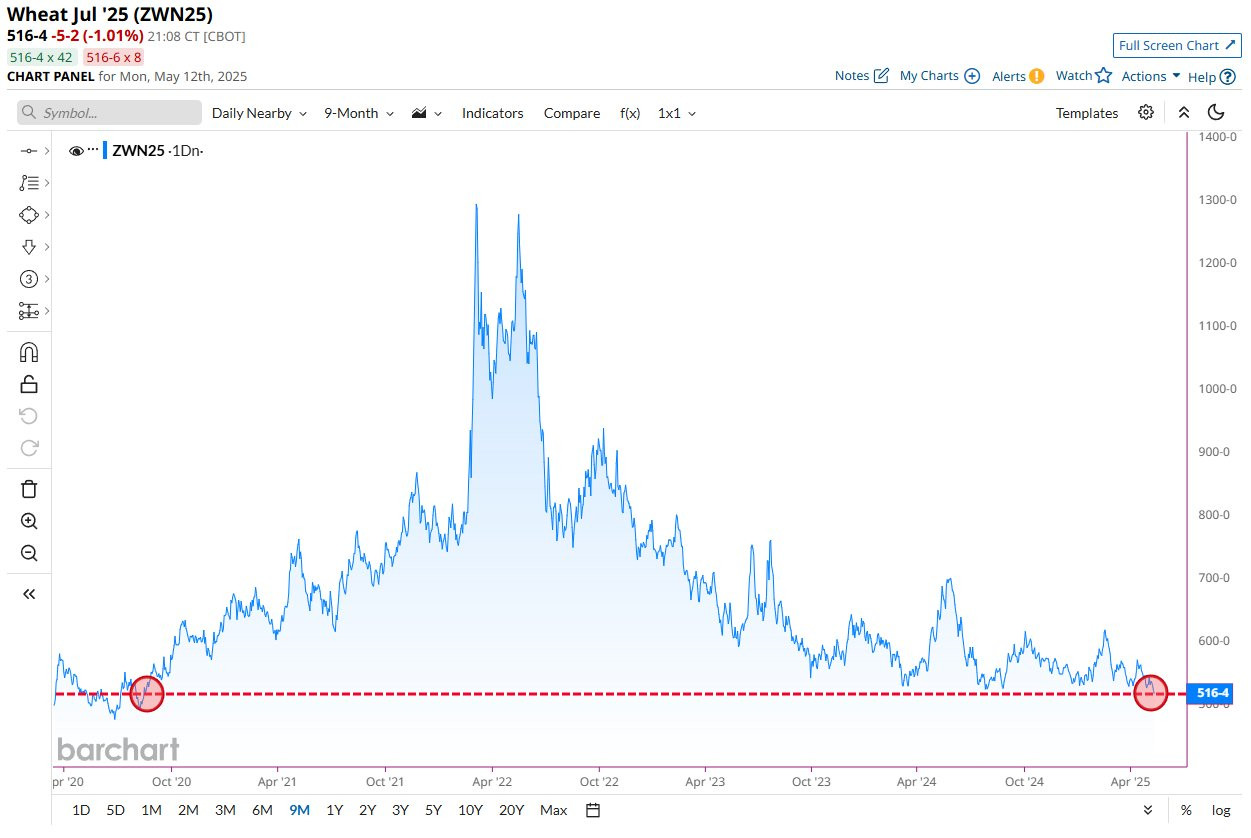Select the 5Y time range
The width and height of the screenshot is (1251, 838).
coord(433,810)
